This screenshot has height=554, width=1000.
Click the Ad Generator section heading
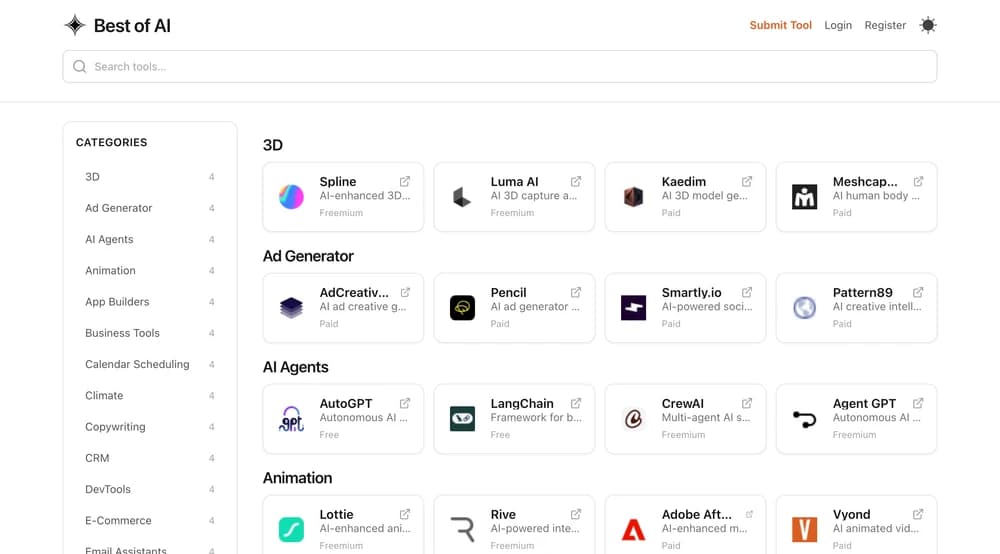click(308, 256)
